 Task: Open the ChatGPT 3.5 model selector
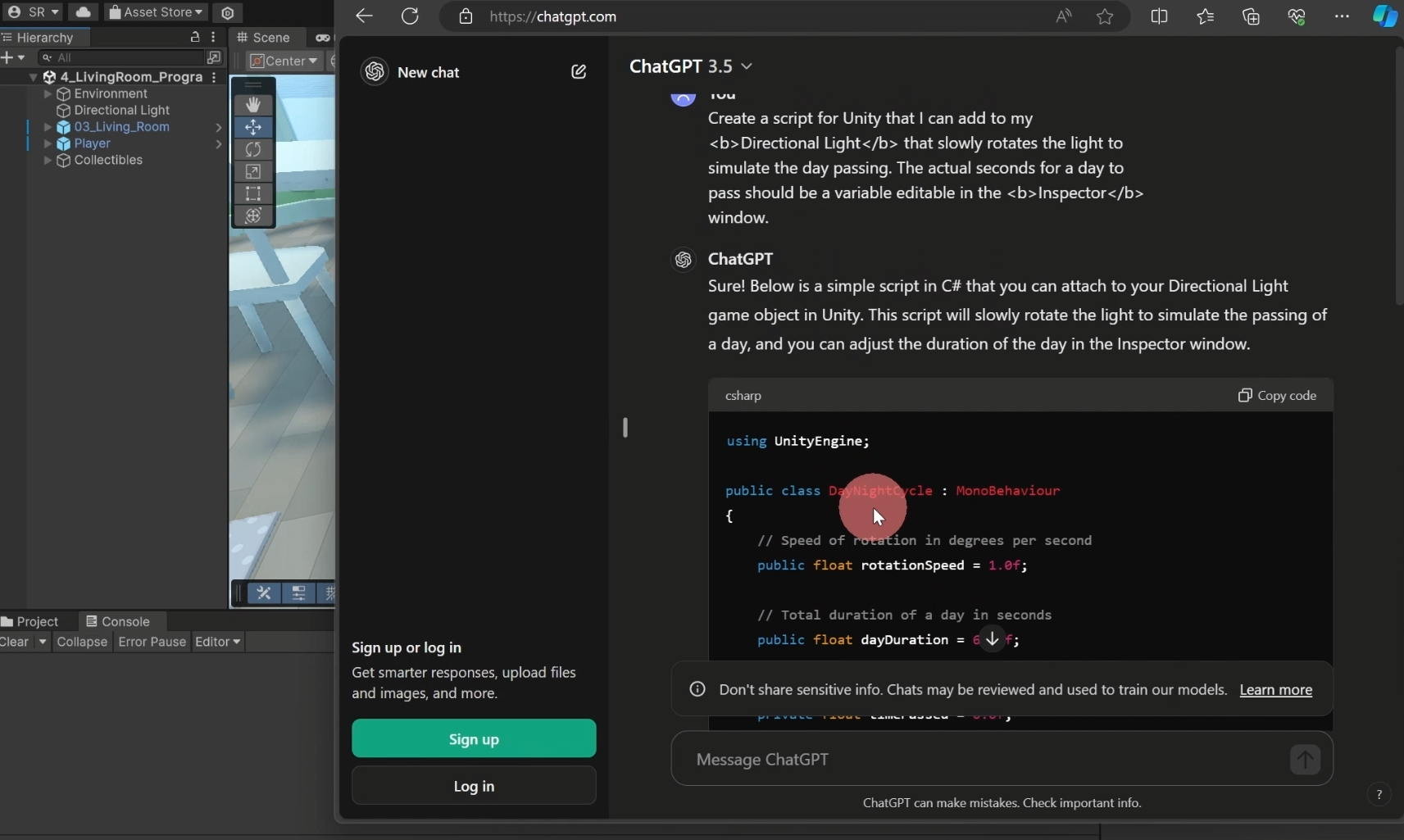(x=691, y=66)
